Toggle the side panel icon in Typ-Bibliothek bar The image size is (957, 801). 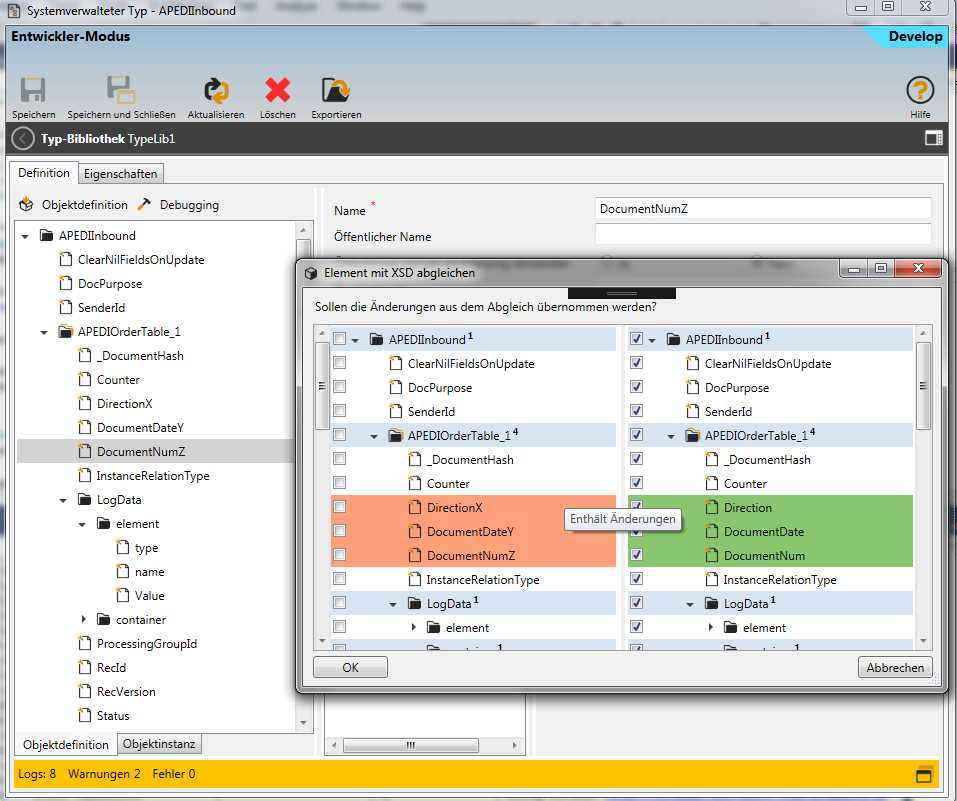click(x=933, y=139)
